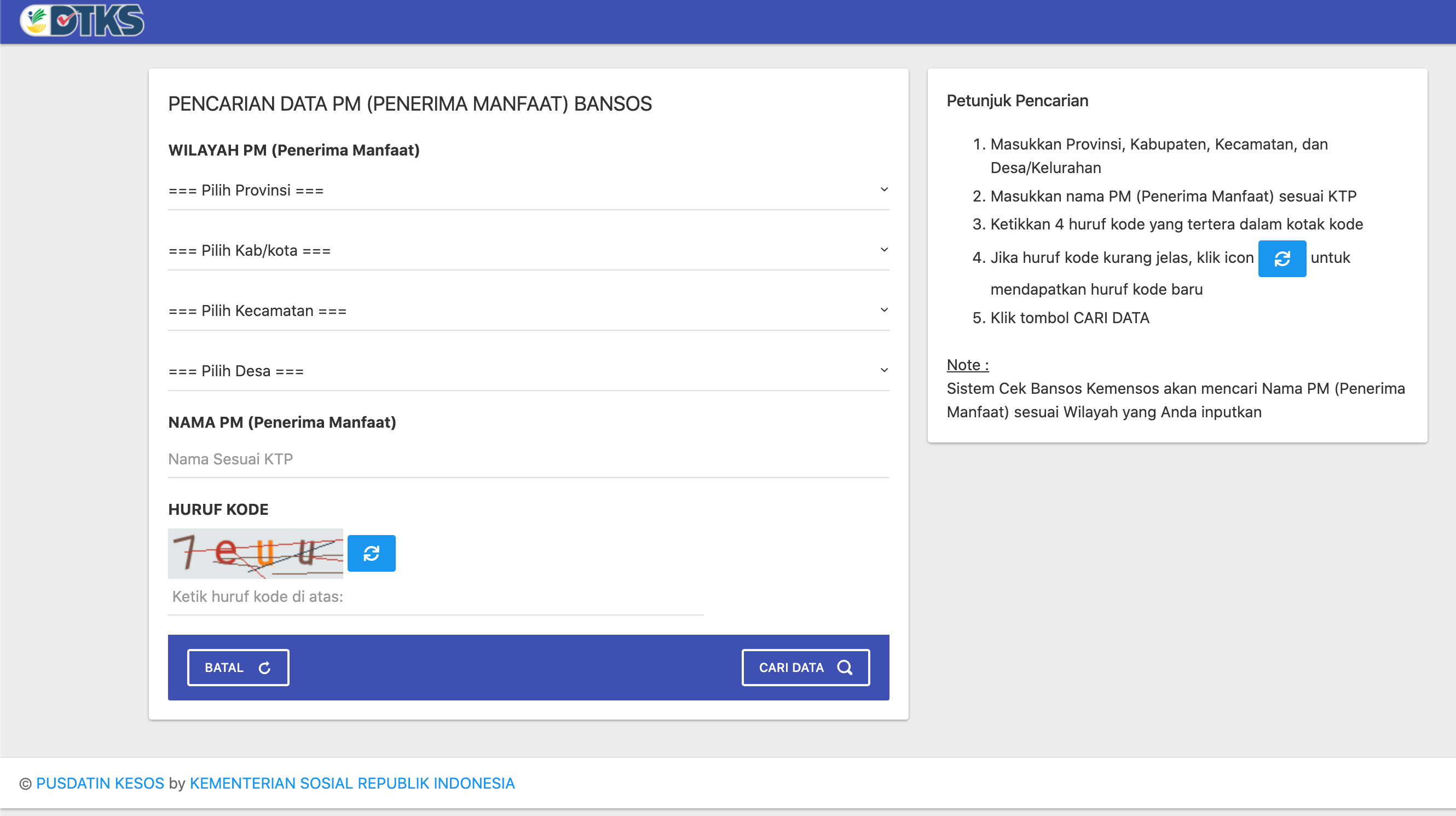Open the Pilih Provinsi dropdown

tap(509, 190)
